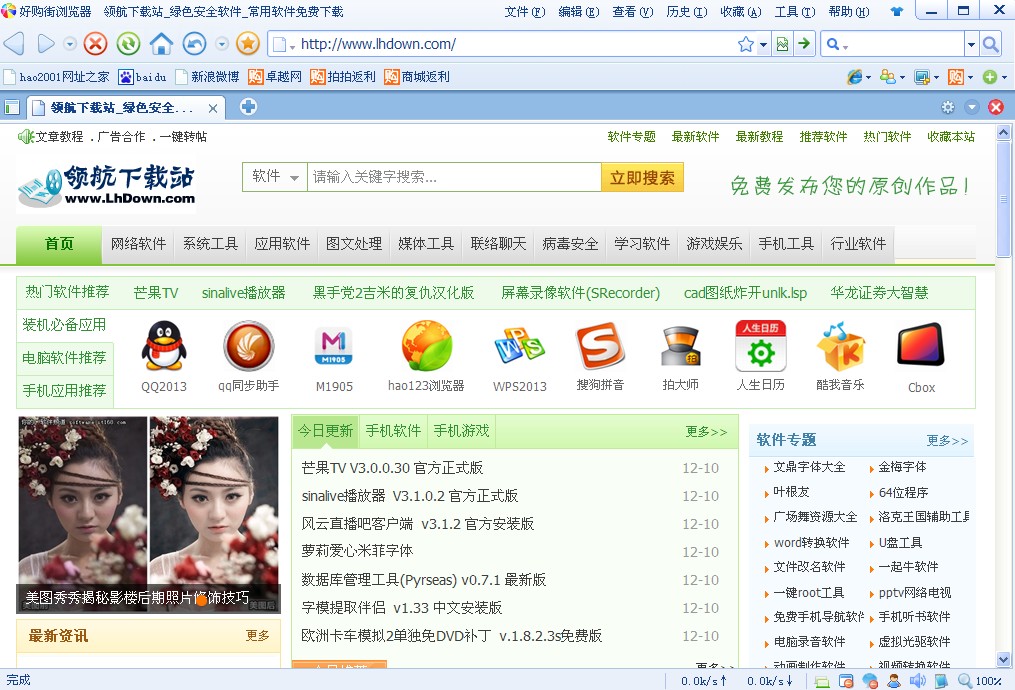1015x690 pixels.
Task: Click the 立即搜索 button
Action: tap(642, 177)
